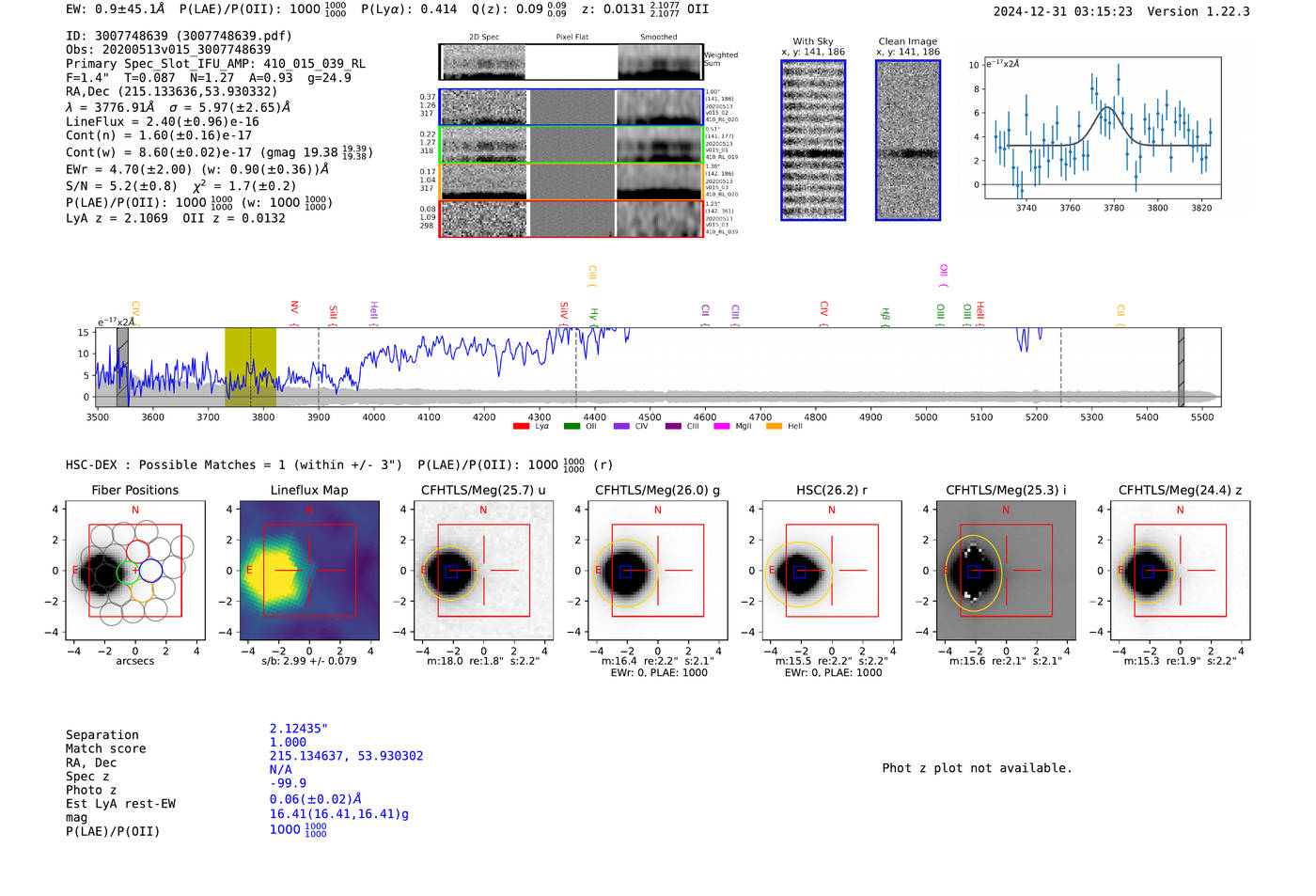Click the s/b: 2.99 +/- 0.079 caption
The width and height of the screenshot is (1316, 896).
[309, 660]
